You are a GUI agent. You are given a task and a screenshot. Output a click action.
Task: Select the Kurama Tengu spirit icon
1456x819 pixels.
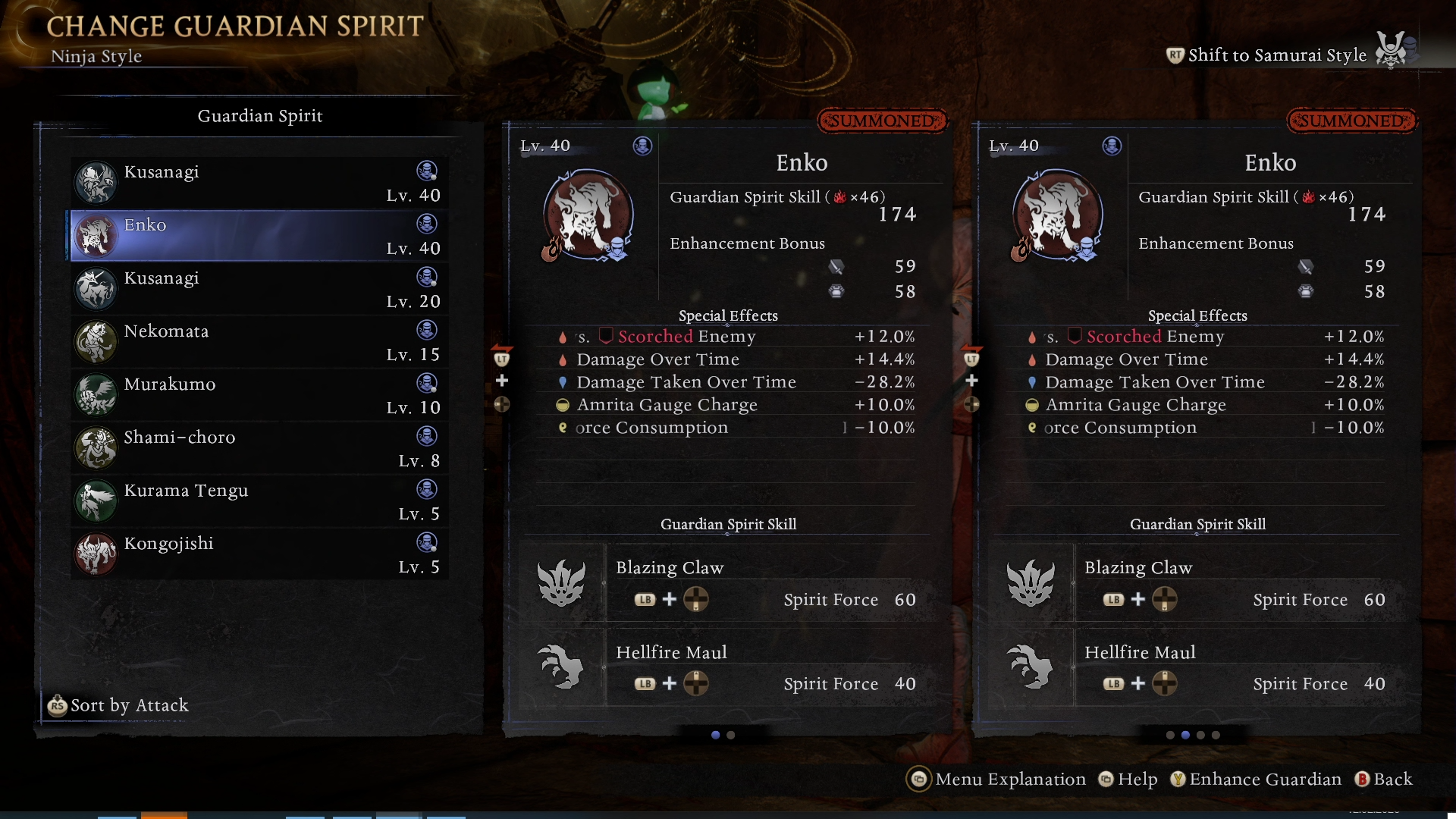96,500
